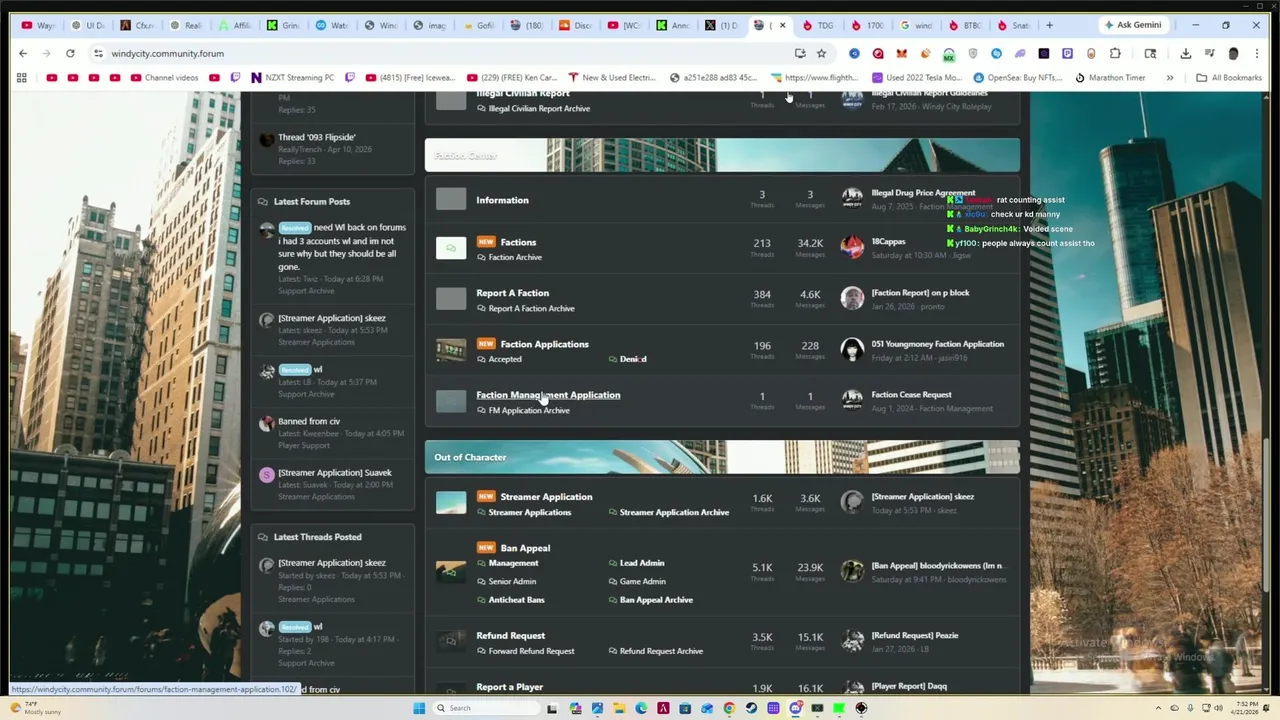
Task: Open Steam from the taskbar
Action: click(x=751, y=708)
